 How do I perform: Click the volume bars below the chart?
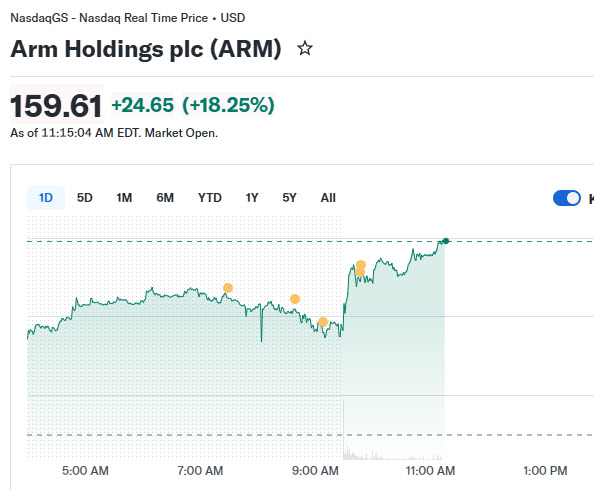point(392,453)
